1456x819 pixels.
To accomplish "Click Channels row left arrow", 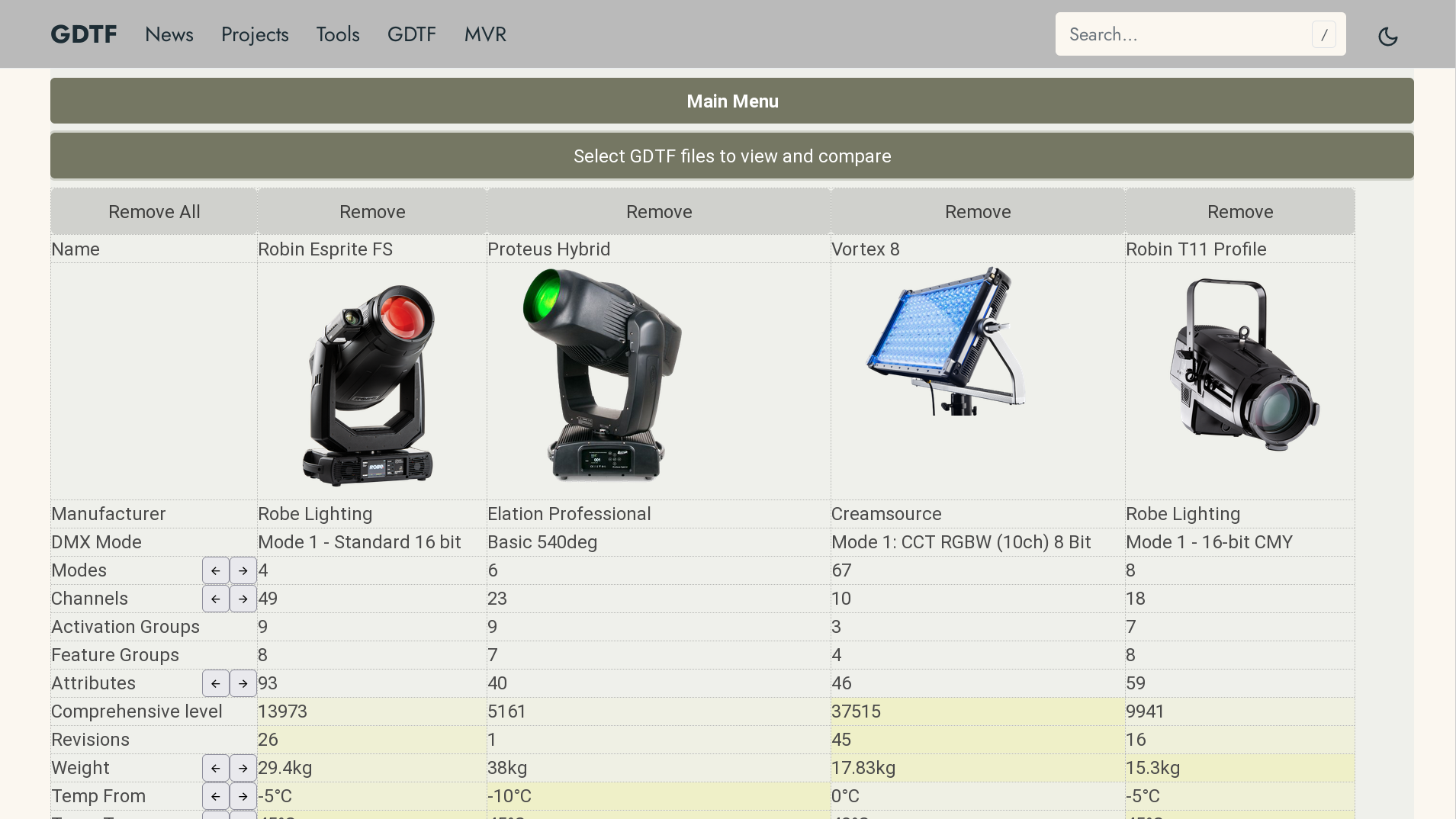I will point(216,599).
